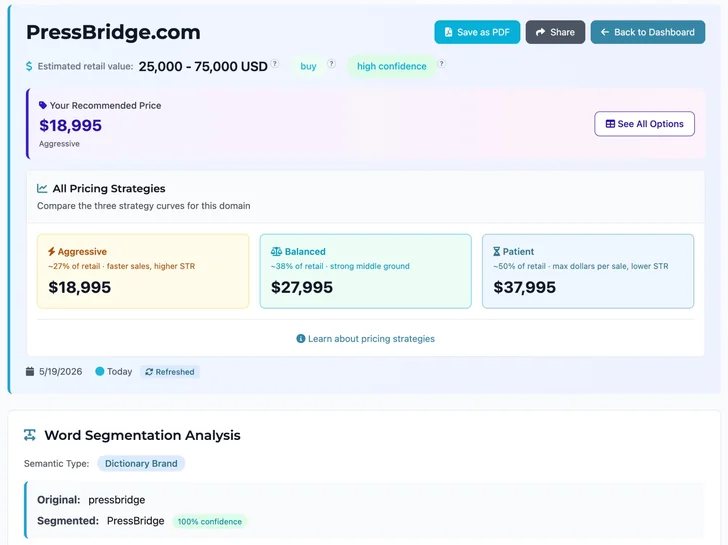Click the PressBridge.com domain heading
This screenshot has width=728, height=545.
pos(113,32)
